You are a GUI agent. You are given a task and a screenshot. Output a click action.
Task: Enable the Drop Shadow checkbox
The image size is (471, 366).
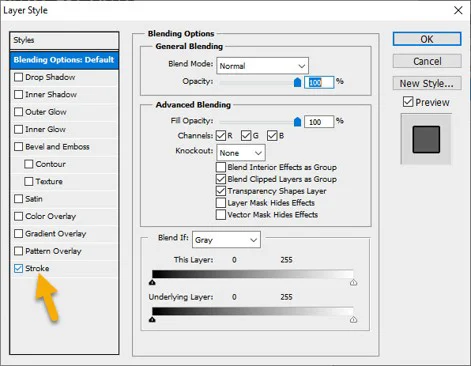[18, 77]
